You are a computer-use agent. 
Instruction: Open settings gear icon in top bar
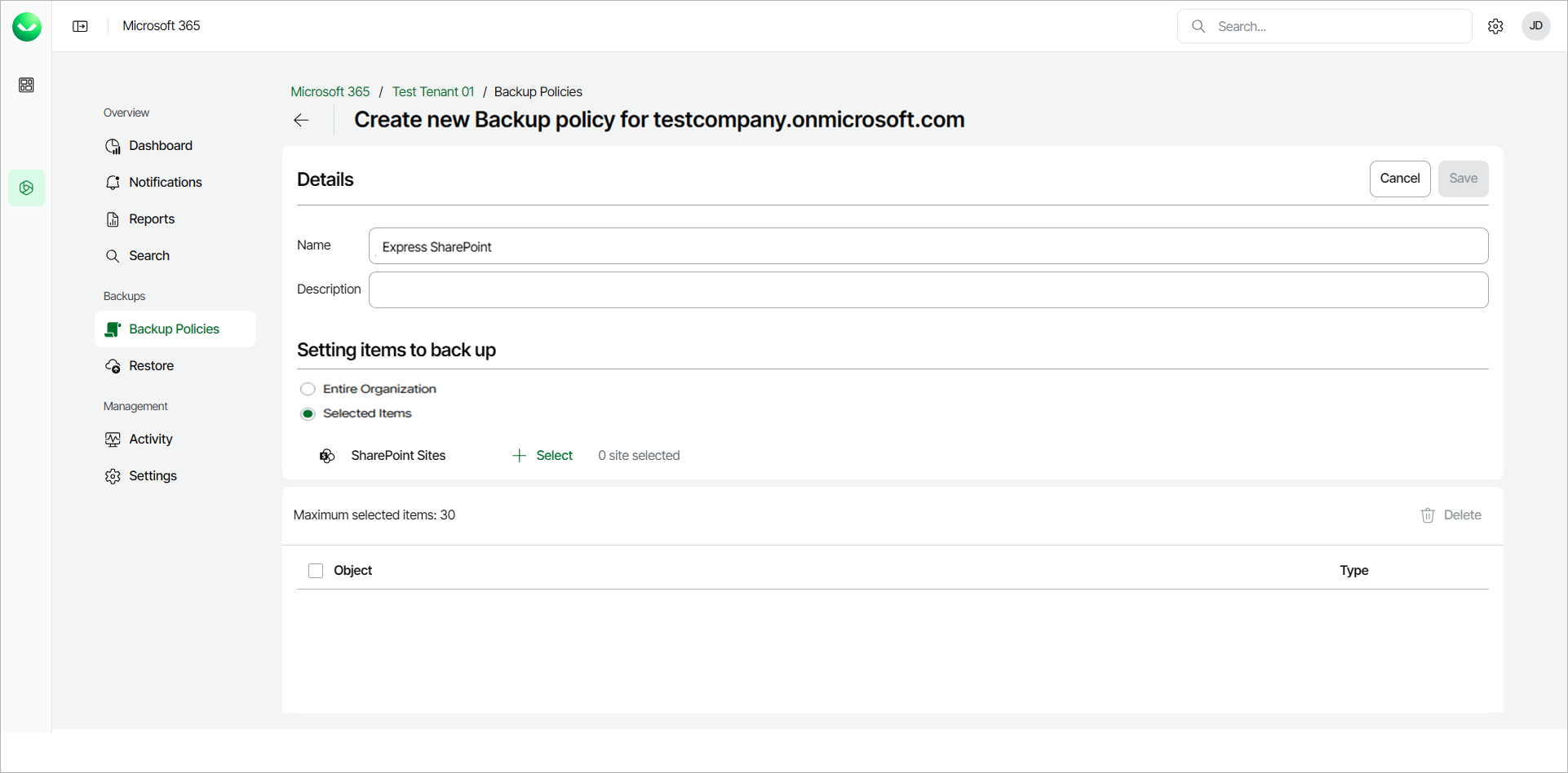[1495, 26]
